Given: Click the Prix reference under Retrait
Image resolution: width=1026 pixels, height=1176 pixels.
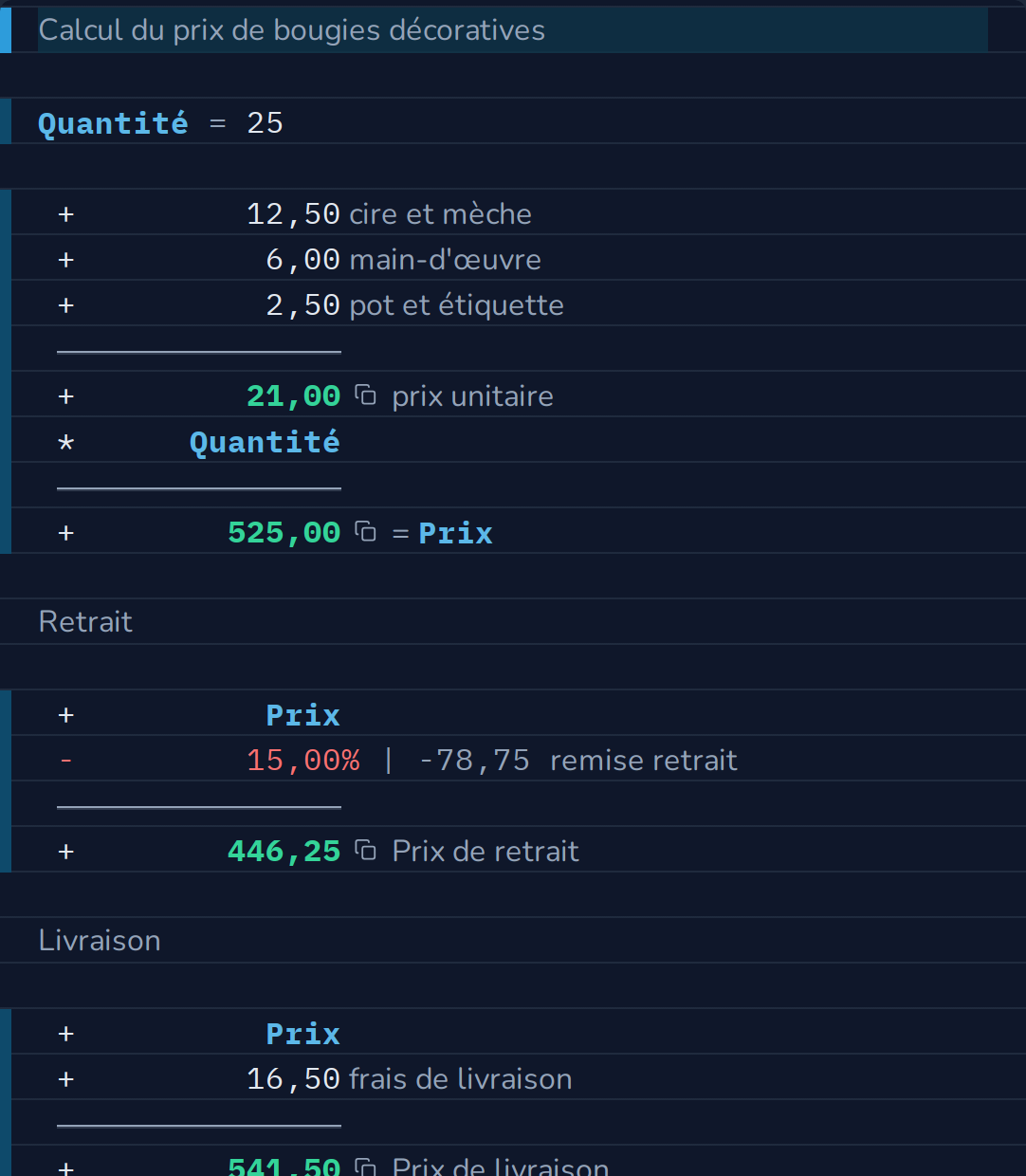Looking at the screenshot, I should [302, 715].
